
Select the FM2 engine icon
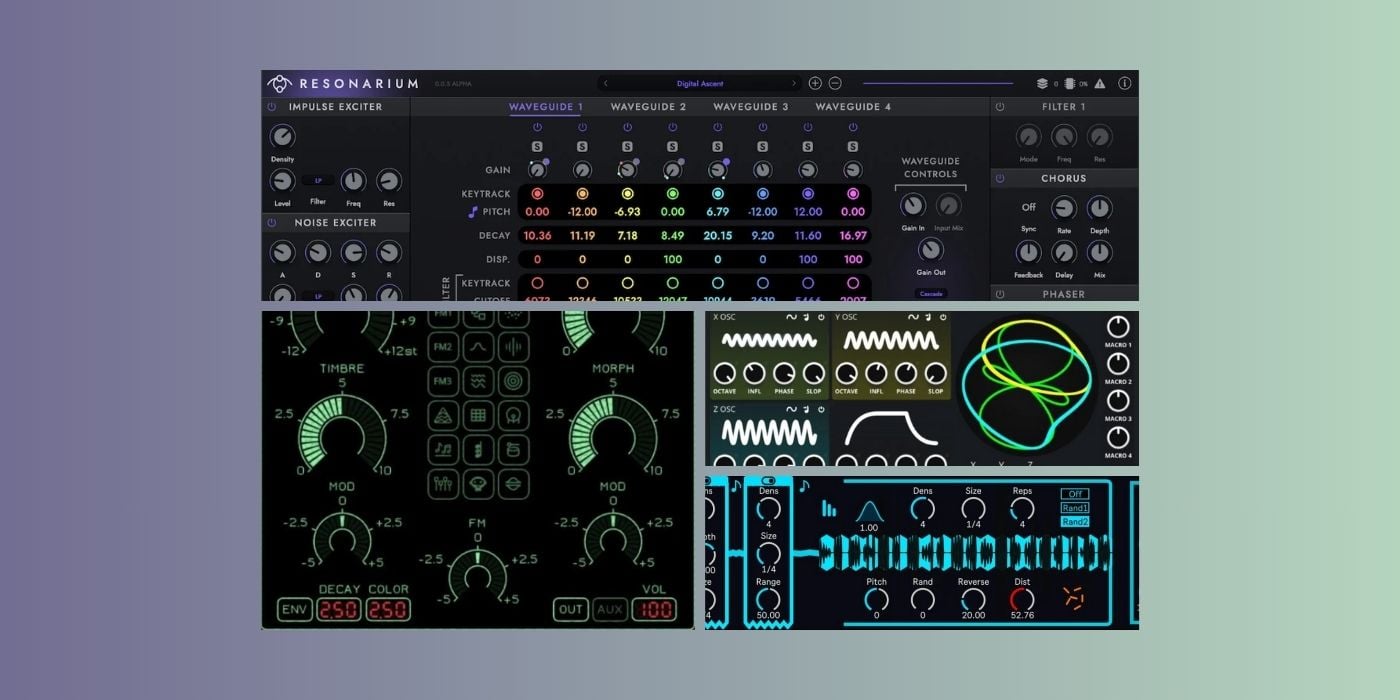click(x=443, y=347)
